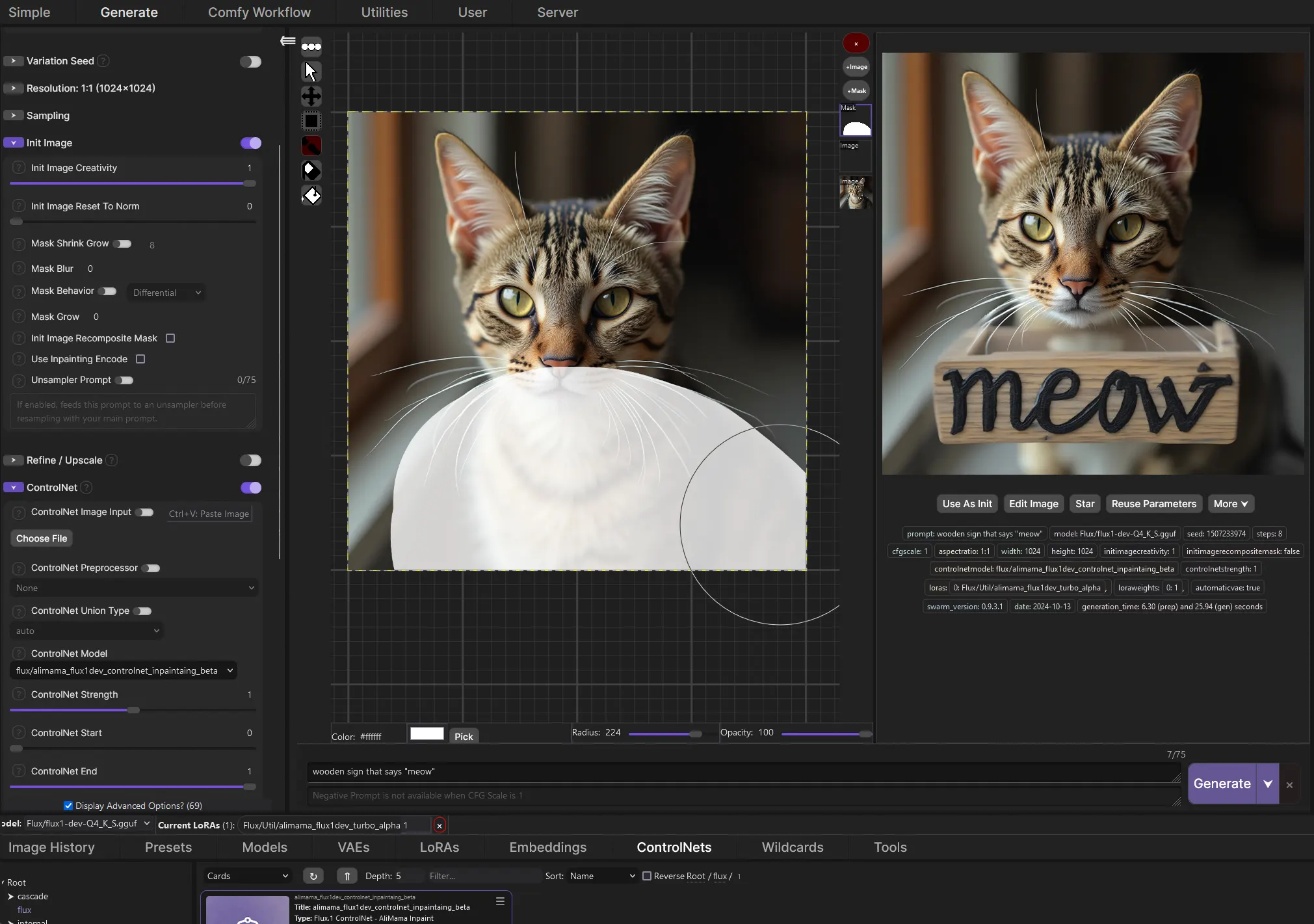Screen dimensions: 1314x924
Task: Open the Cards view-mode dropdown
Action: pos(248,876)
